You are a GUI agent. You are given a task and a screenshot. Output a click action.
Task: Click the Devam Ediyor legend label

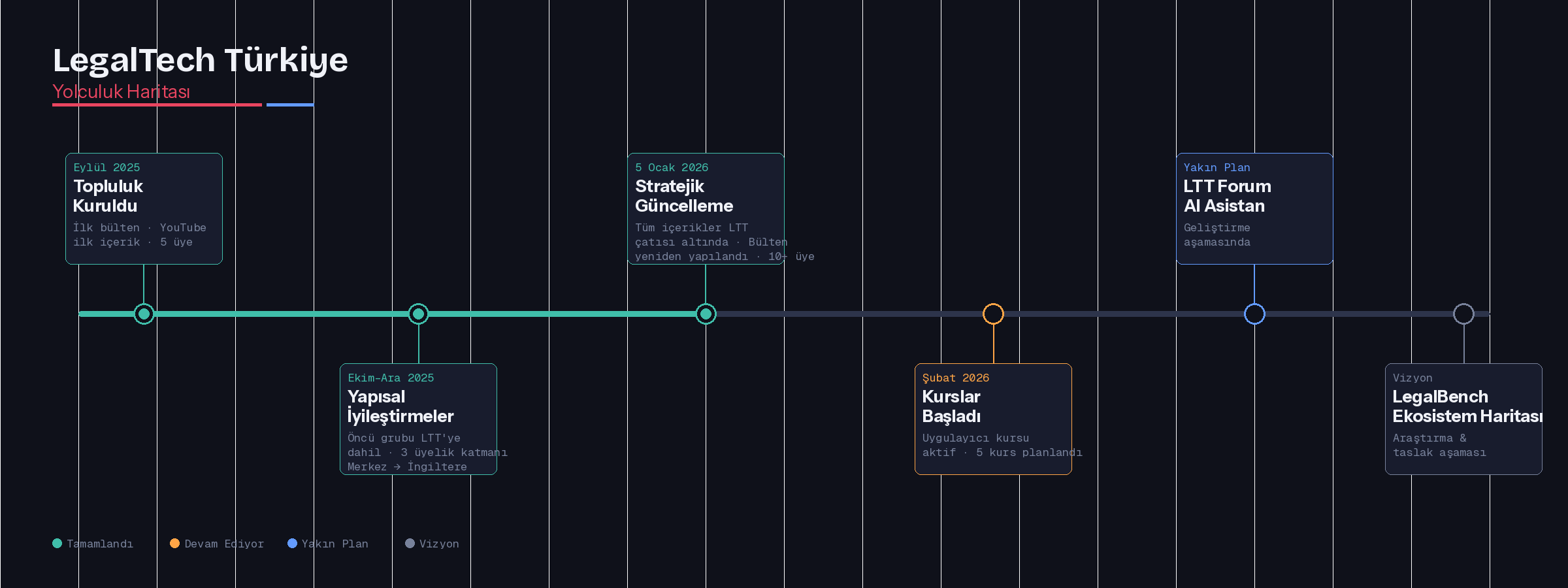(224, 544)
